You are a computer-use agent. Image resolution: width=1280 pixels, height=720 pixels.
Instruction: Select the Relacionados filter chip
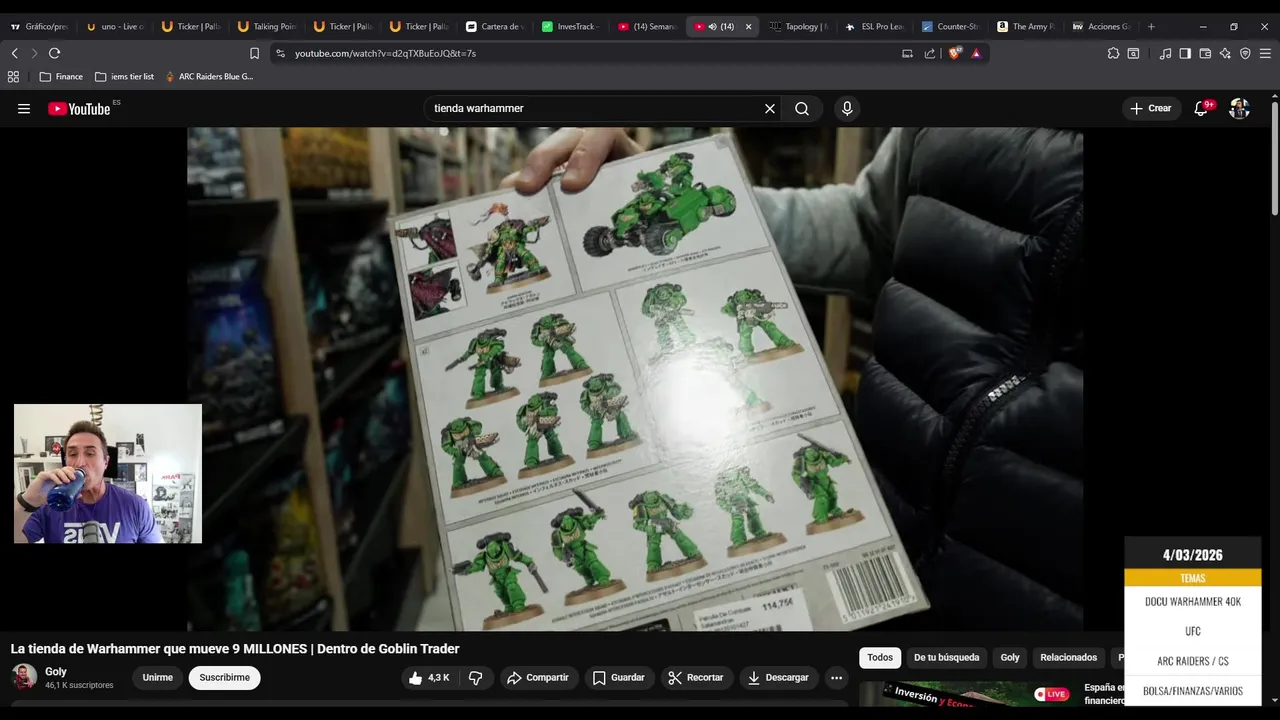tap(1068, 658)
